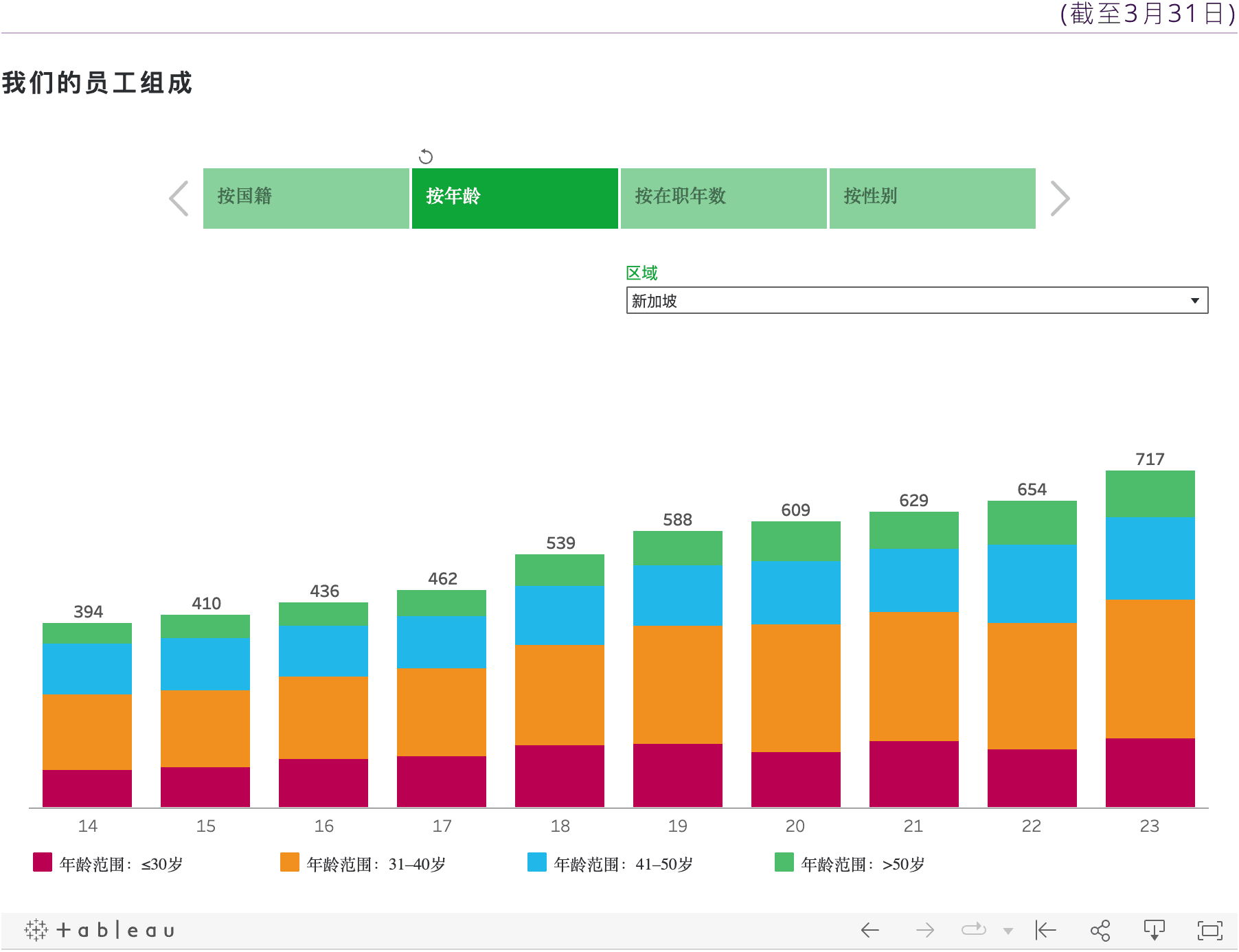Viewport: 1239px width, 952px height.
Task: Click the >50岁 green legend swatch
Action: 784,862
